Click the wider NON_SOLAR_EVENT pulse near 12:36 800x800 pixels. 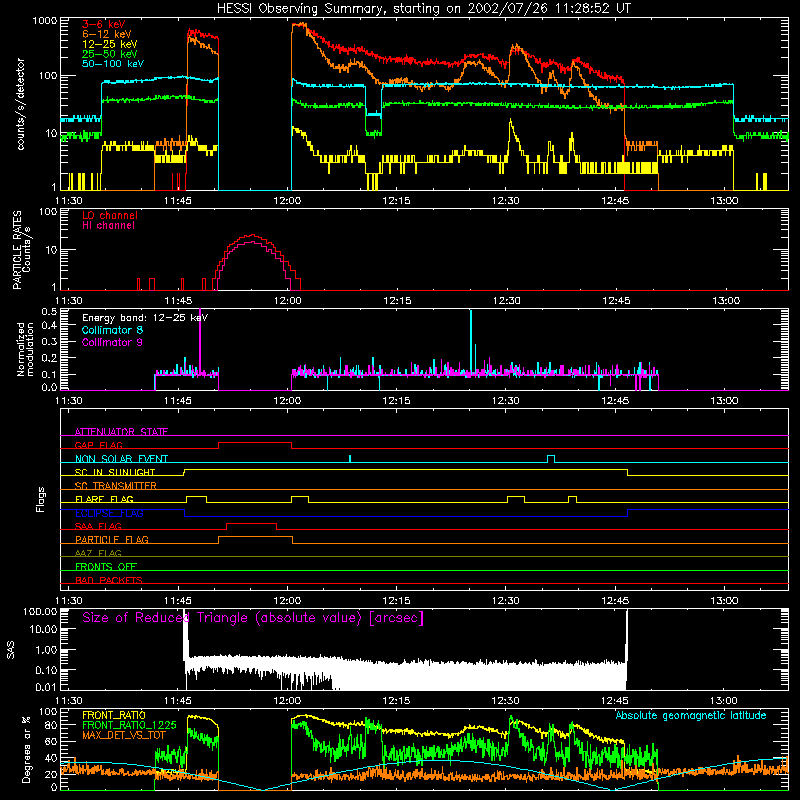pyautogui.click(x=551, y=458)
